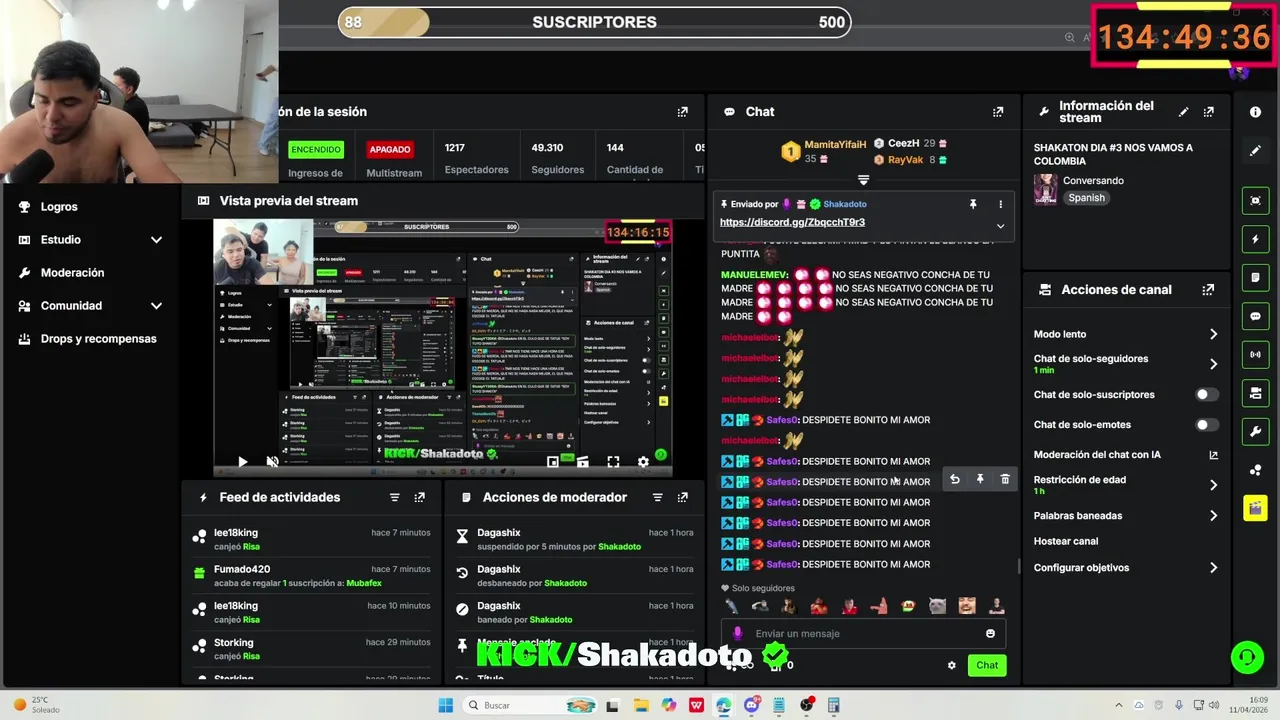Expand the Comunidad sidebar section
The height and width of the screenshot is (720, 1280).
(156, 306)
